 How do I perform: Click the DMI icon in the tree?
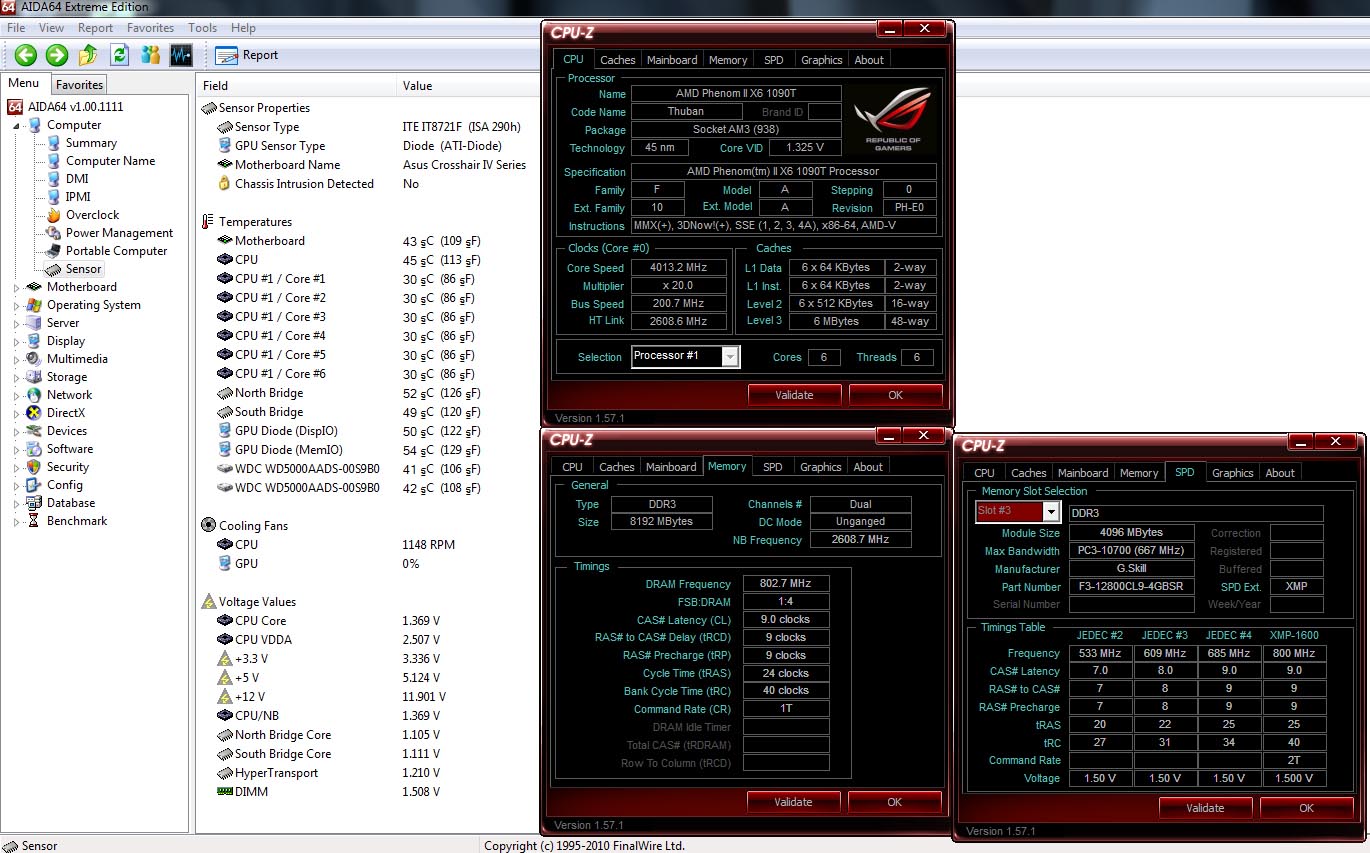pyautogui.click(x=54, y=179)
